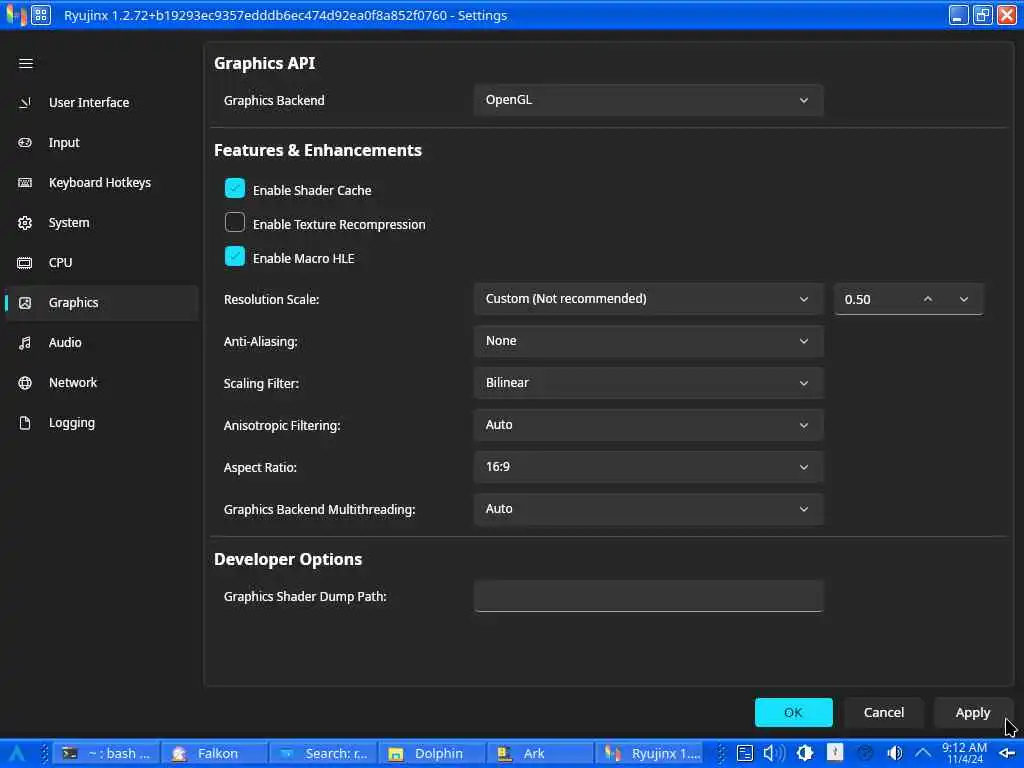This screenshot has width=1024, height=768.
Task: Click the CPU chip icon
Action: [25, 263]
